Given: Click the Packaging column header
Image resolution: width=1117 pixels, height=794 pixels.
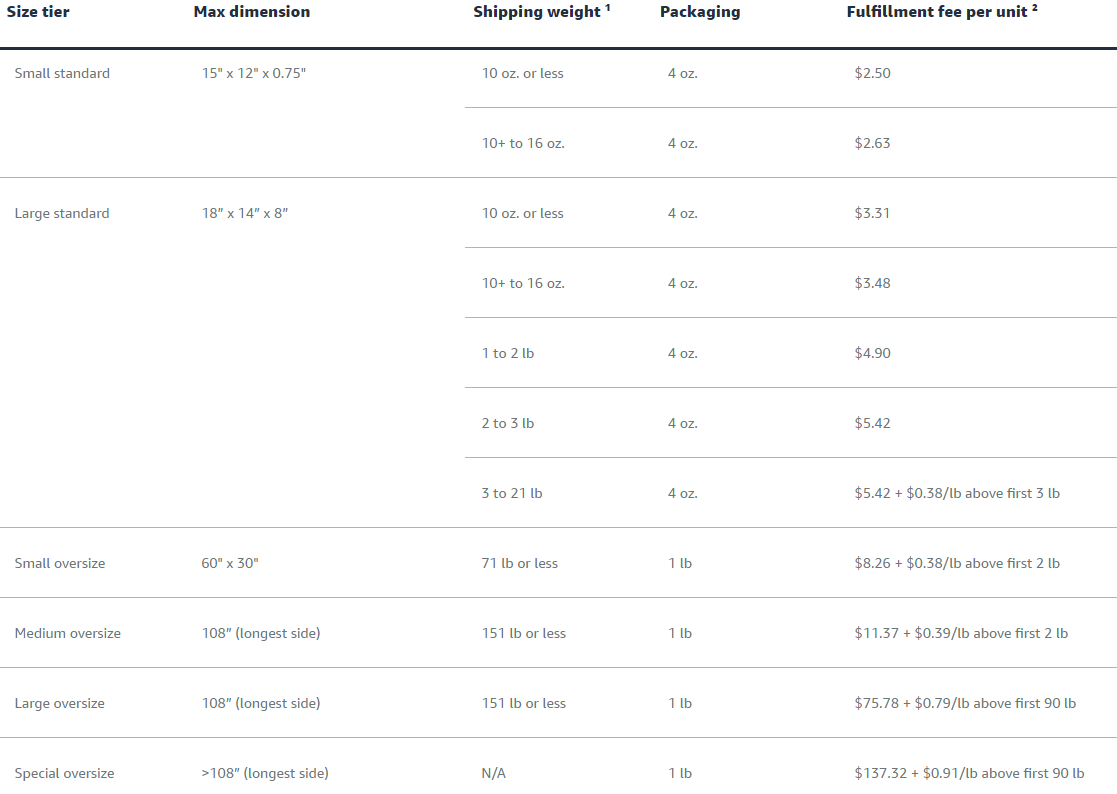Looking at the screenshot, I should point(700,12).
